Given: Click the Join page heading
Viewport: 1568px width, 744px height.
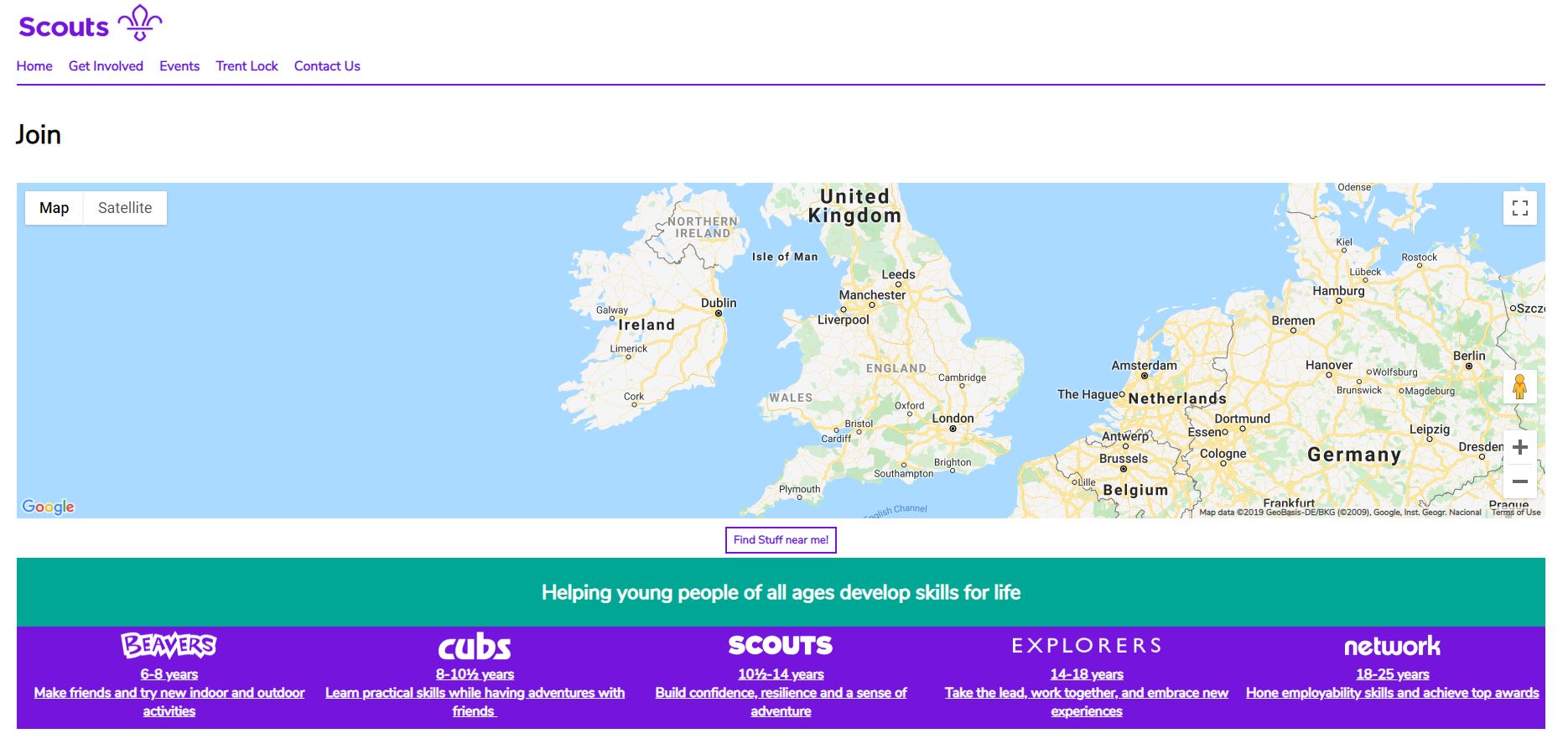Looking at the screenshot, I should pos(39,135).
